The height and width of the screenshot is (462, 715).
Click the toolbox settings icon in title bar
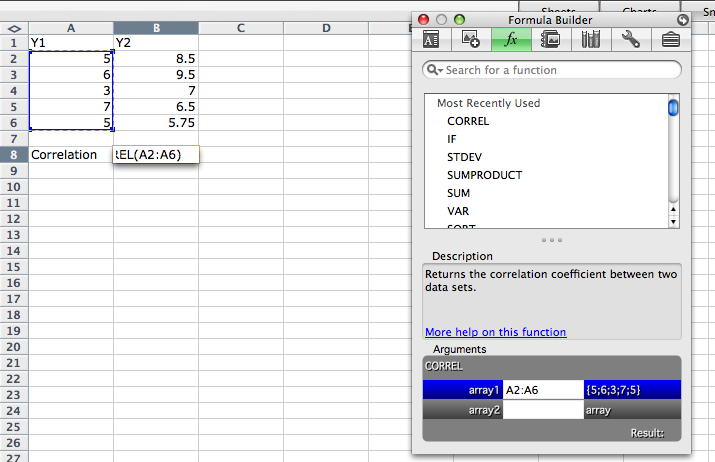click(x=682, y=19)
